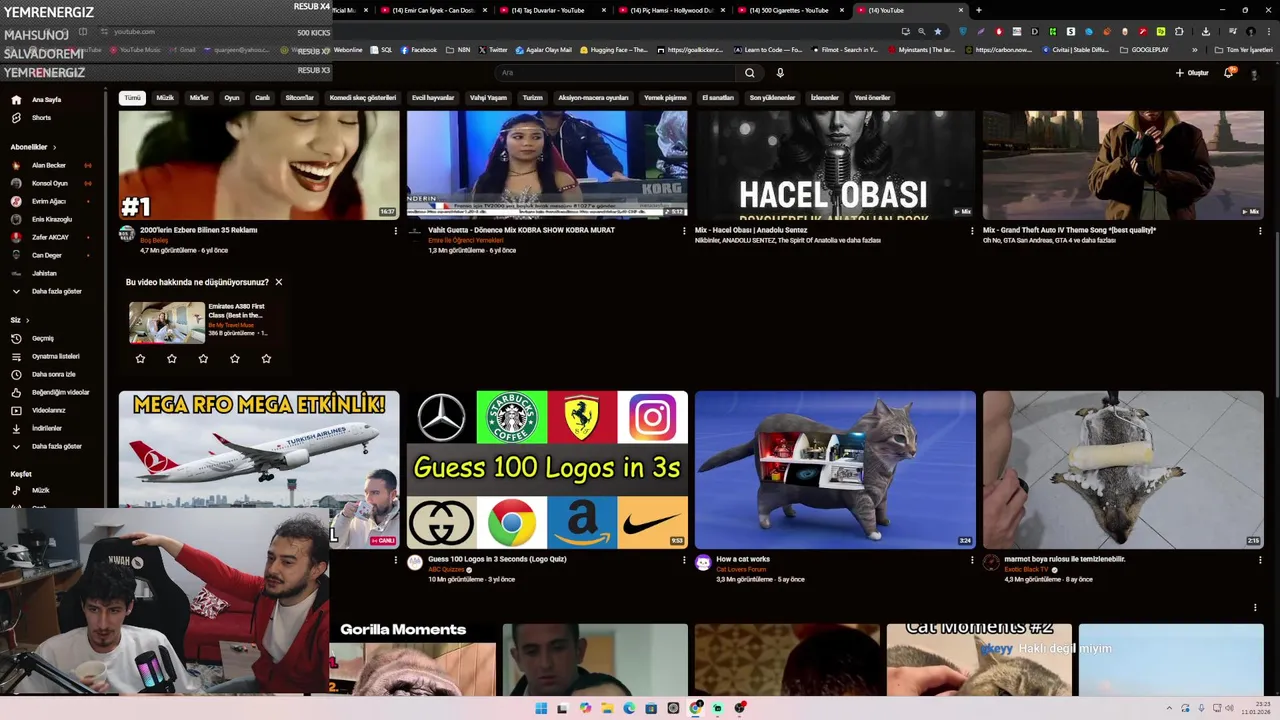Viewport: 1280px width, 720px height.
Task: Open Daha sonra izle watch later
Action: coord(53,374)
